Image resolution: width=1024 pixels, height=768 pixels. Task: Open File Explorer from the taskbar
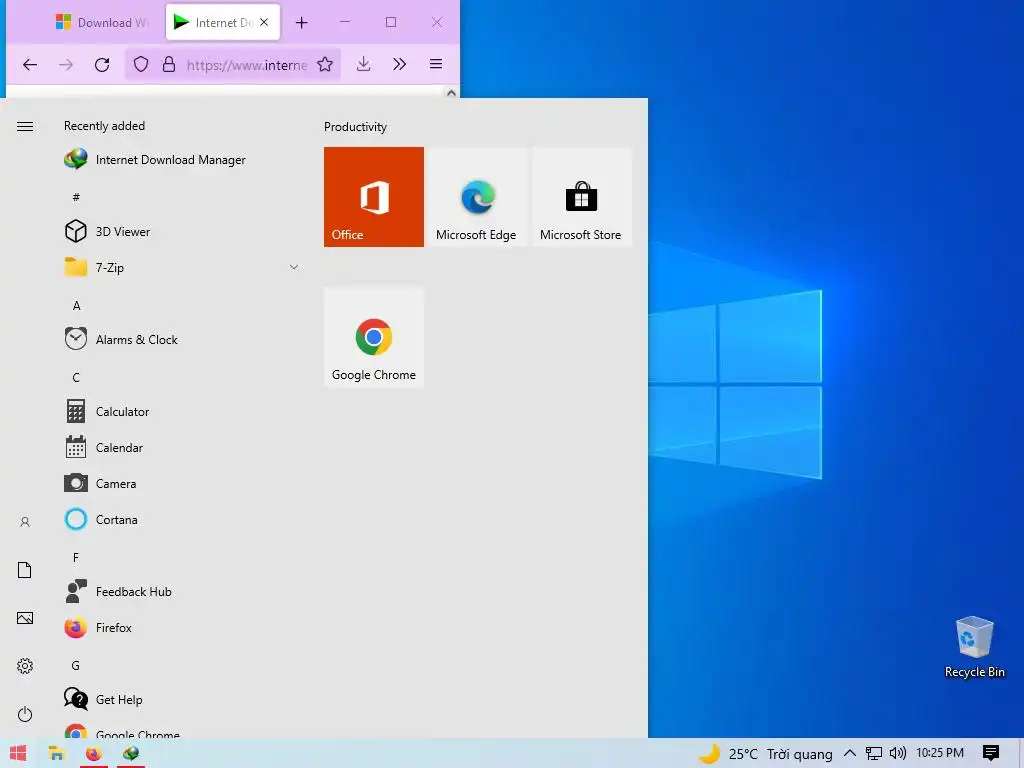pos(56,753)
